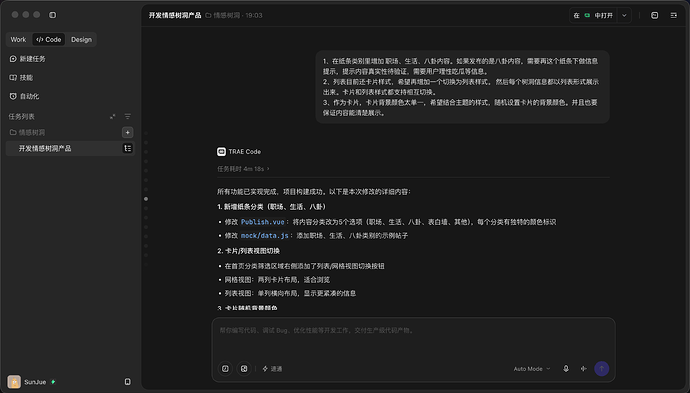Click the add image icon in input bar

coord(244,369)
